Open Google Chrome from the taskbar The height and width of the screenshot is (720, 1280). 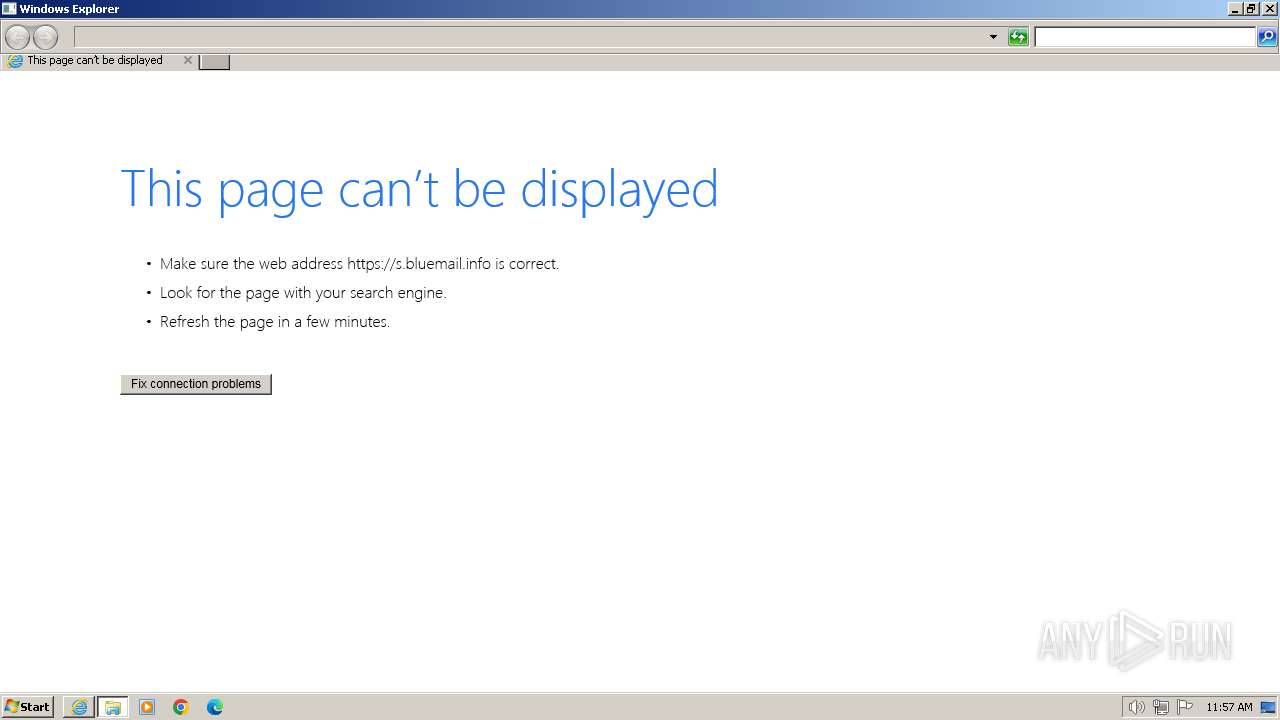181,707
